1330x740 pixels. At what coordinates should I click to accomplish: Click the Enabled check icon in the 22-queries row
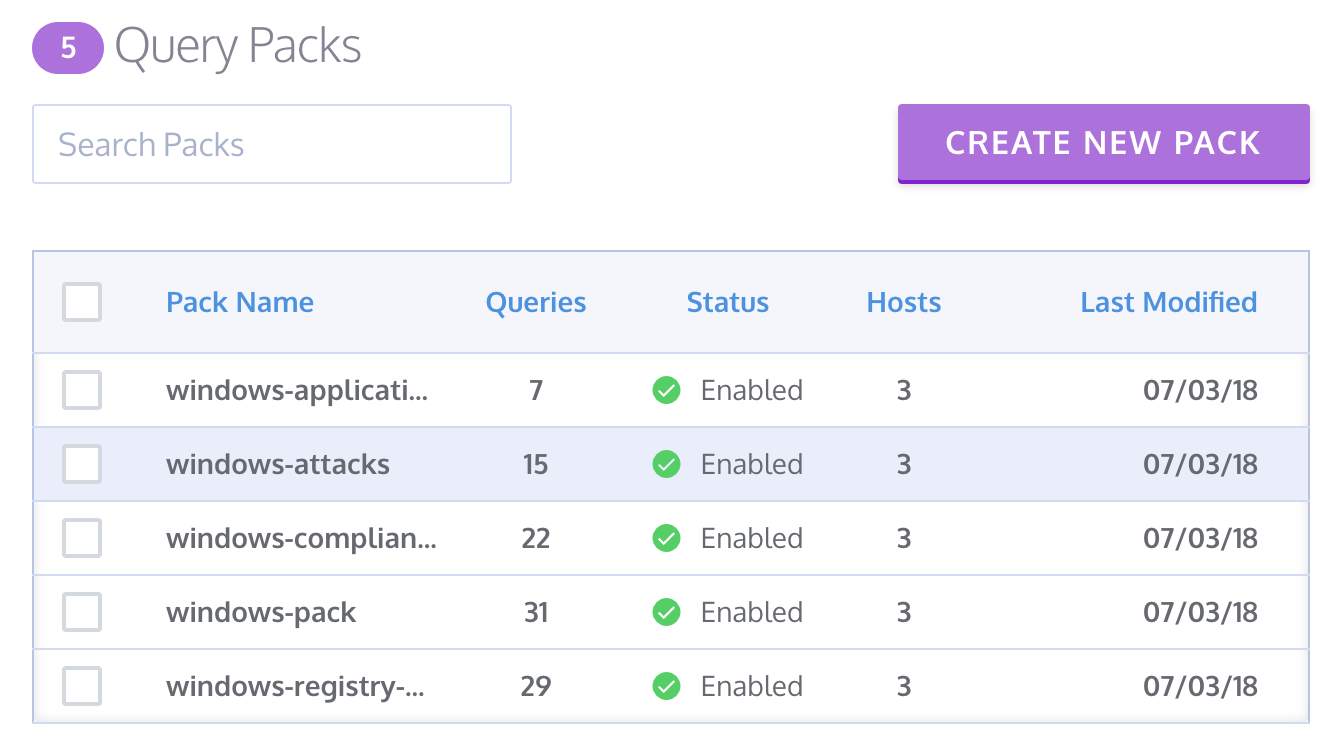666,538
